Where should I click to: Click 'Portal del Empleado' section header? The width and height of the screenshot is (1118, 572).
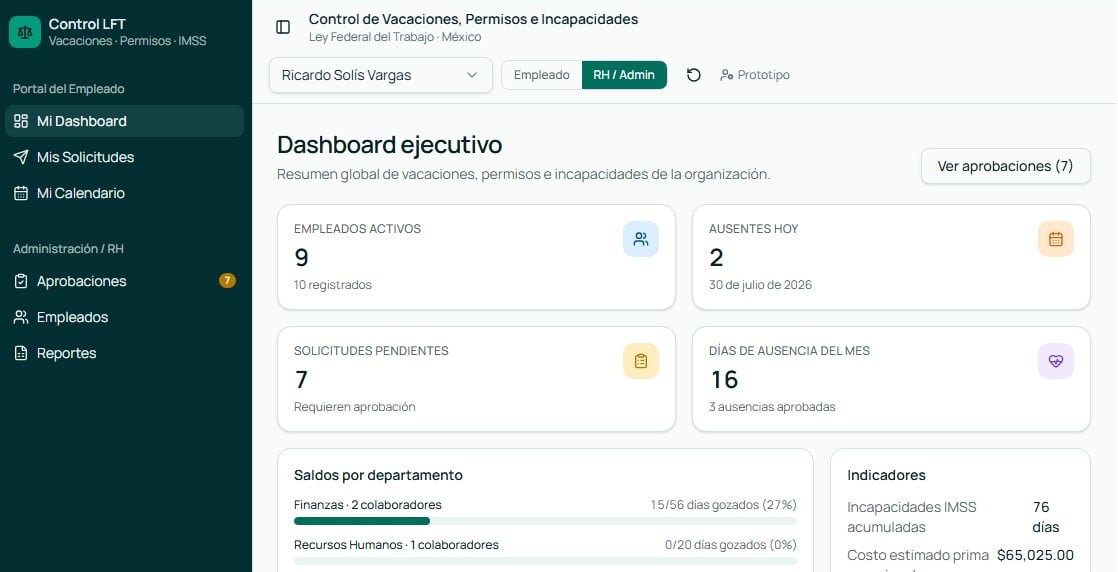[68, 89]
